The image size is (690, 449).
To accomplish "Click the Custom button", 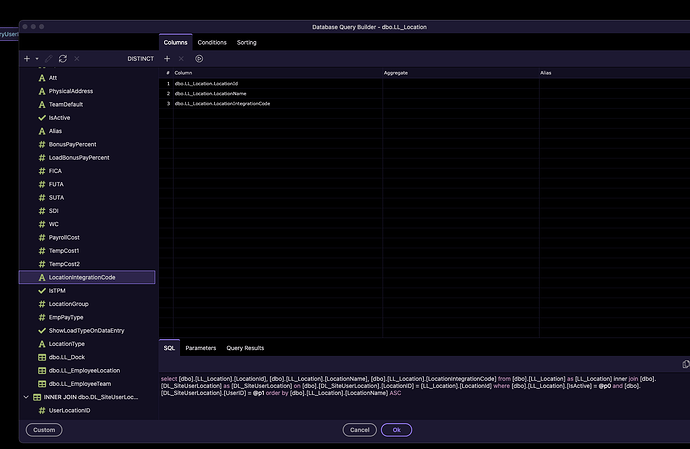I will [x=44, y=430].
